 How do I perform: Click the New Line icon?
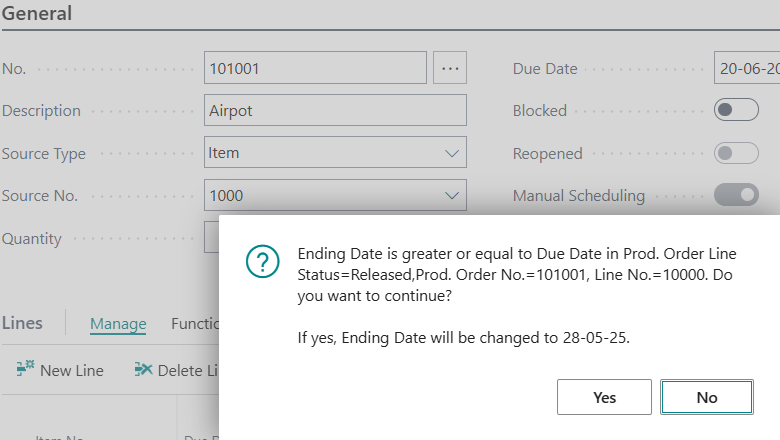click(x=26, y=370)
